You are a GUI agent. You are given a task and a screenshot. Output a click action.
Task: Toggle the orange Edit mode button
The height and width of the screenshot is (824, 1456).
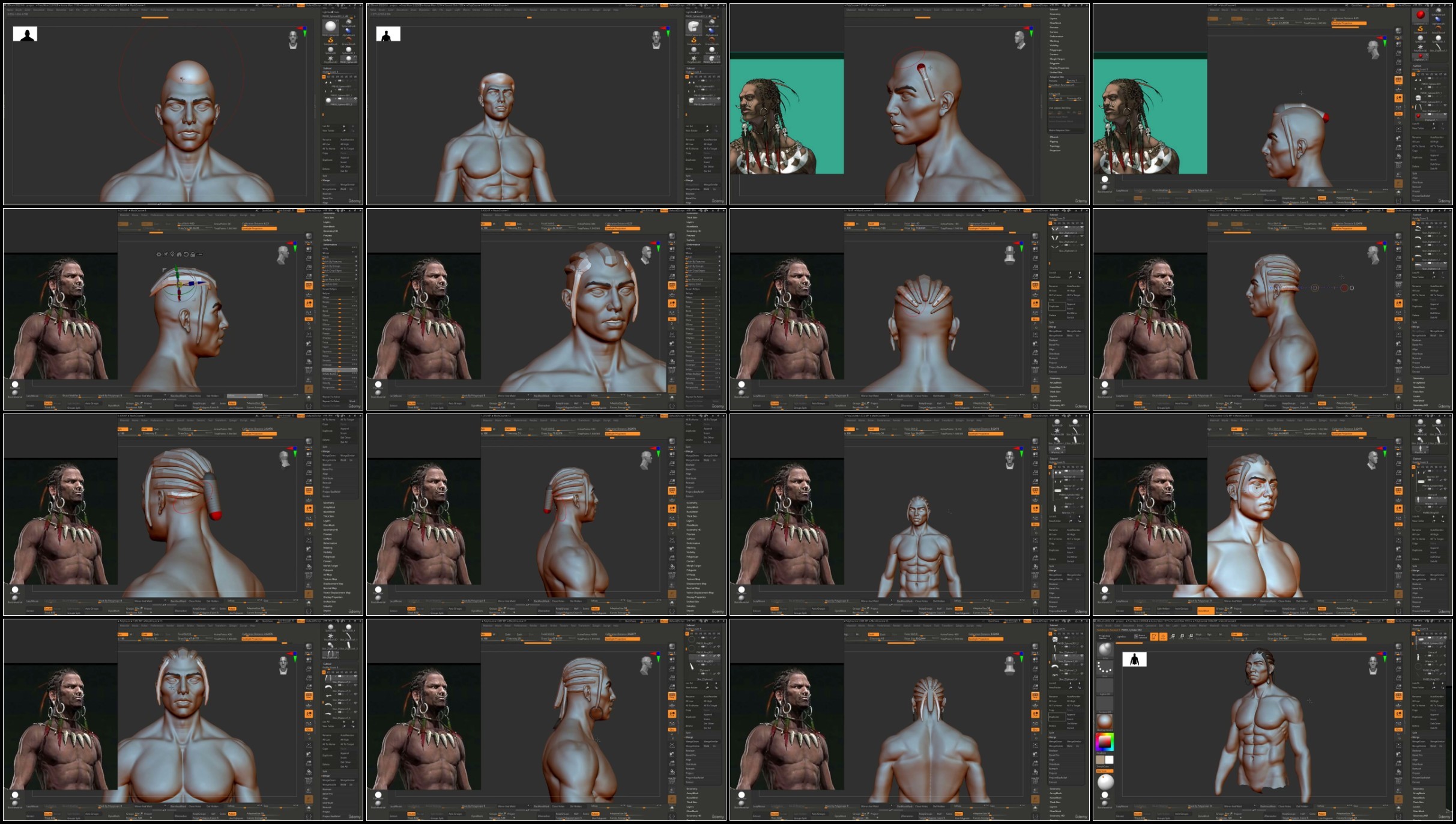[x=1154, y=637]
